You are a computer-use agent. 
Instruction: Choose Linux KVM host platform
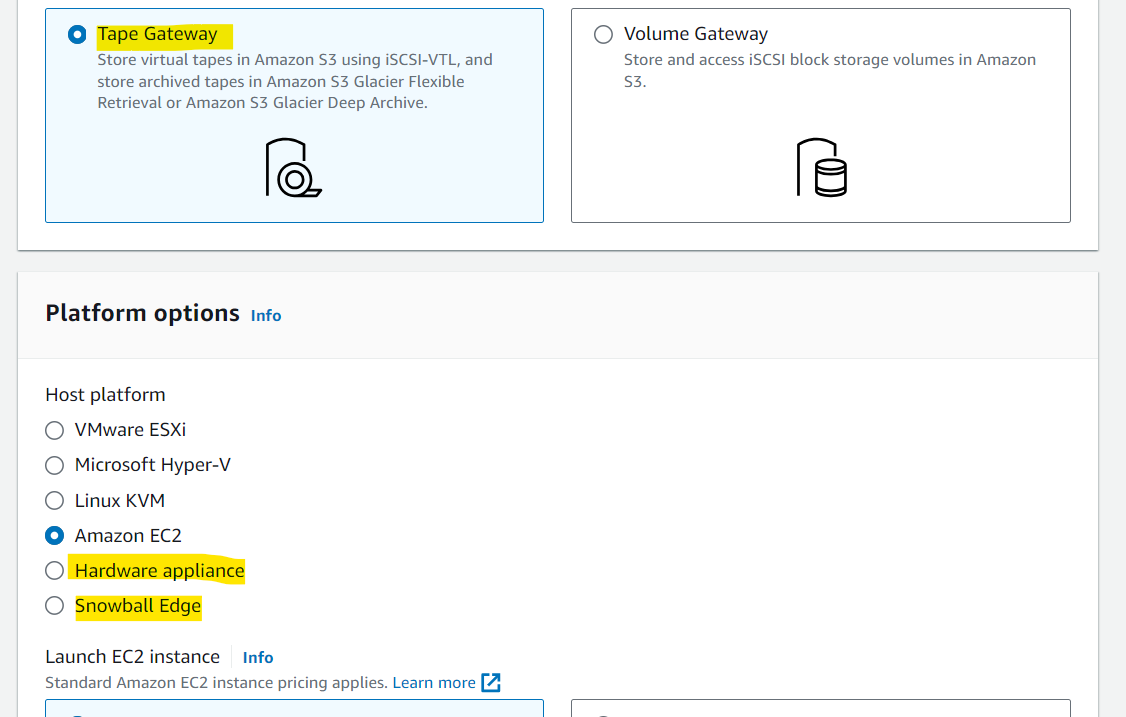tap(55, 501)
